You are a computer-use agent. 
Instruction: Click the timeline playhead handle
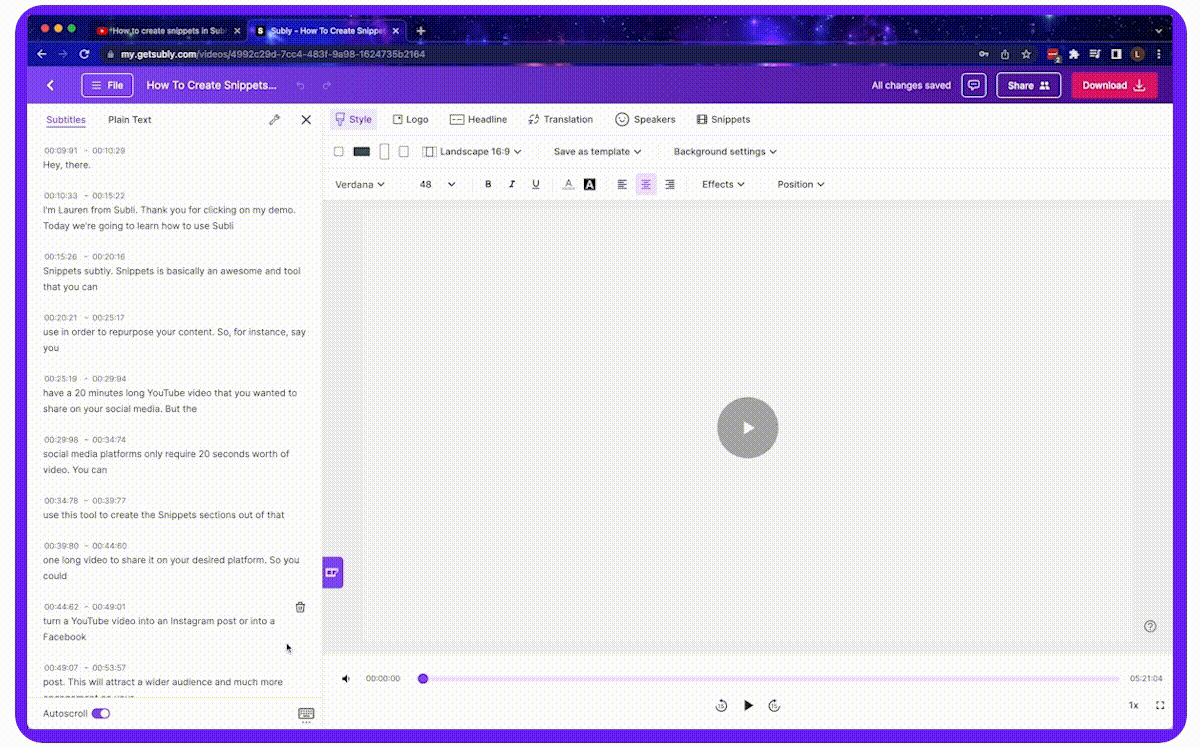[x=423, y=679]
